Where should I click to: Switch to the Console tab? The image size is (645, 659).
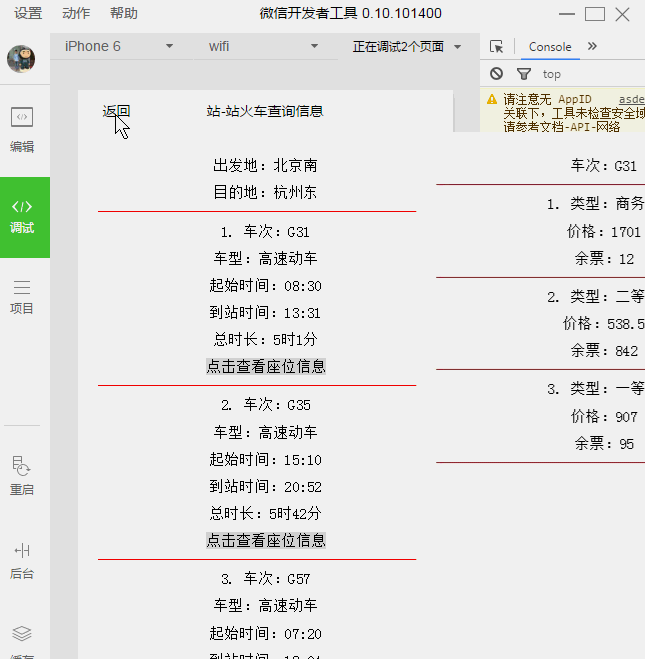tap(550, 47)
